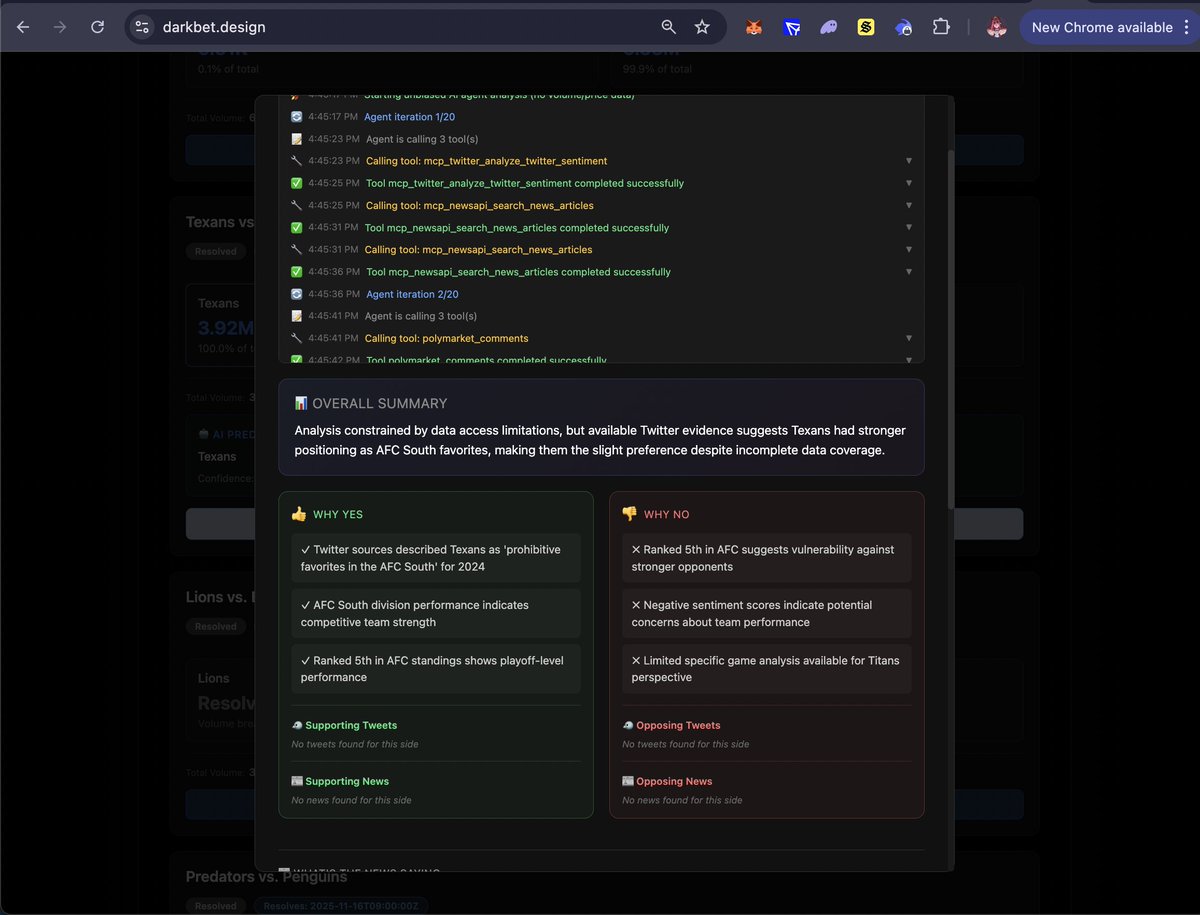Click the forward navigation arrow

(60, 27)
